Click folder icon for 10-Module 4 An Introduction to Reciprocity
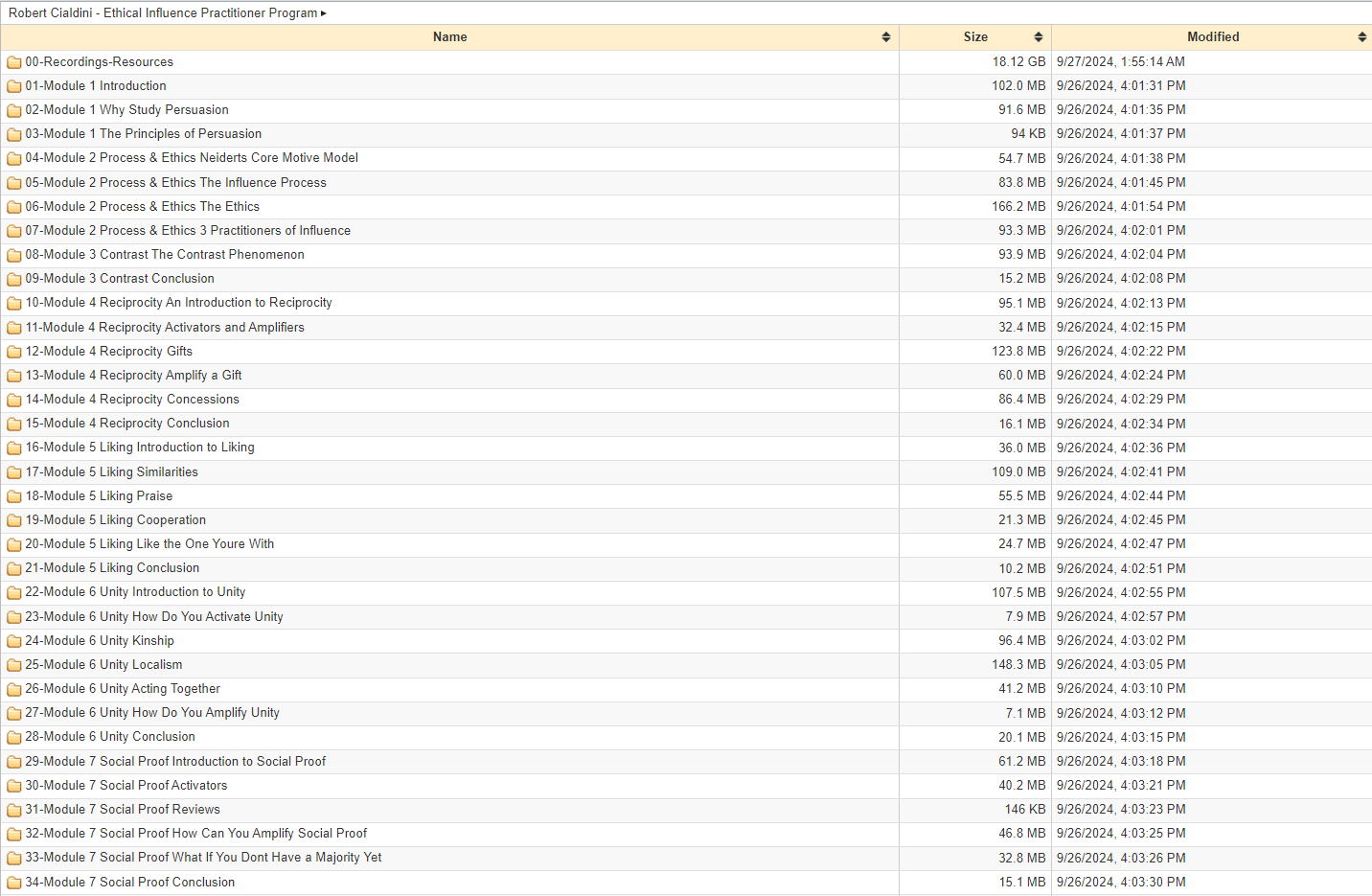 14,303
